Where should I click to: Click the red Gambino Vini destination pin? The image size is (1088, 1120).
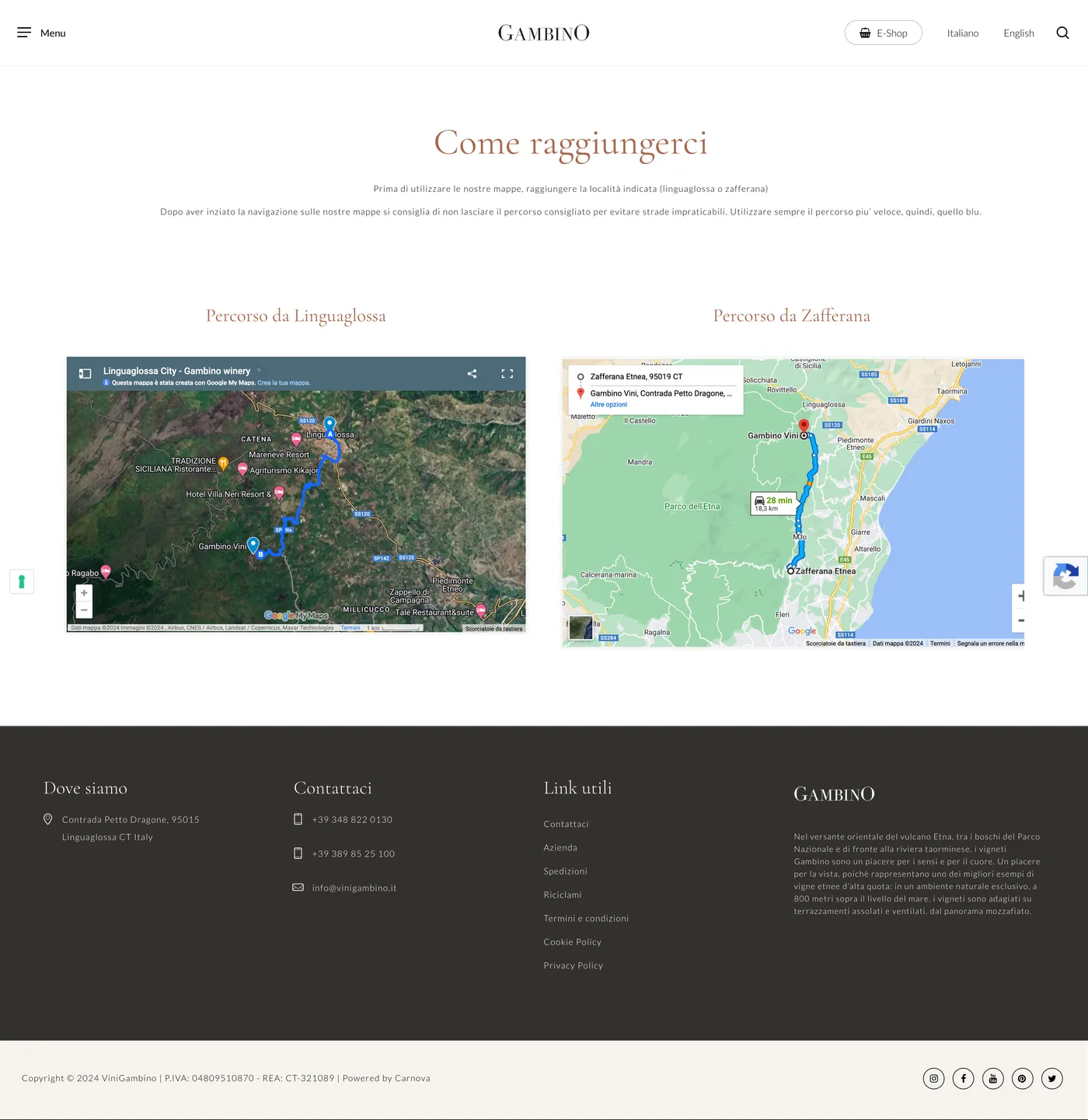[x=804, y=425]
